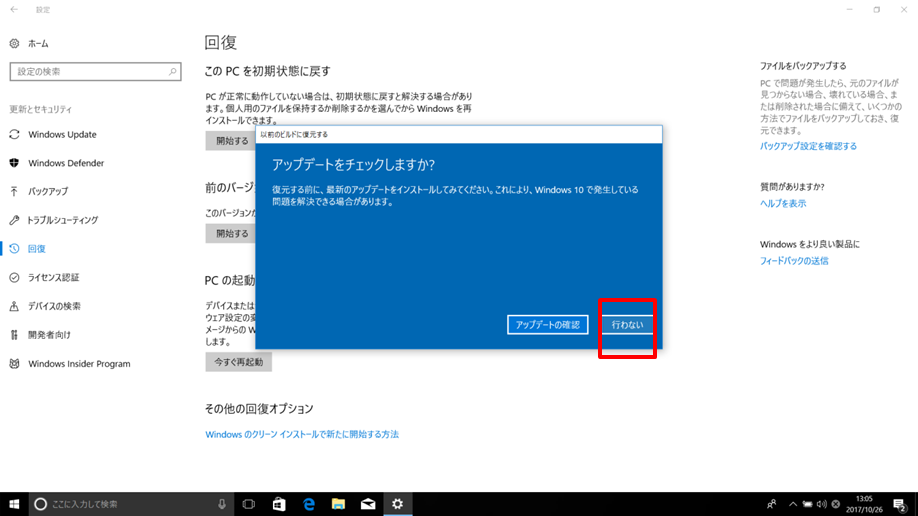The image size is (918, 516).
Task: Open File Explorer from taskbar
Action: pos(338,504)
